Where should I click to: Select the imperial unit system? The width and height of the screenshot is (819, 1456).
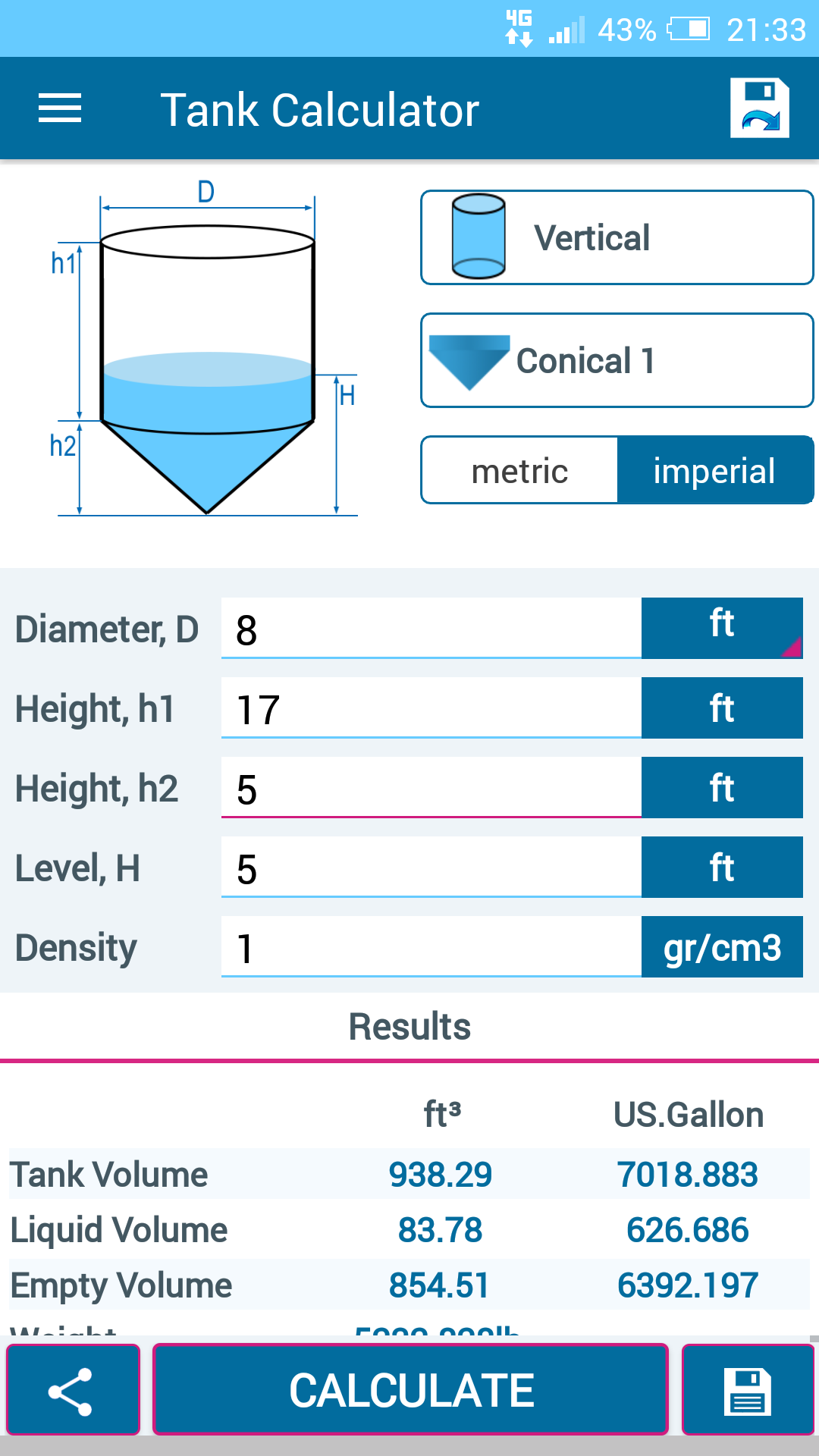coord(714,471)
